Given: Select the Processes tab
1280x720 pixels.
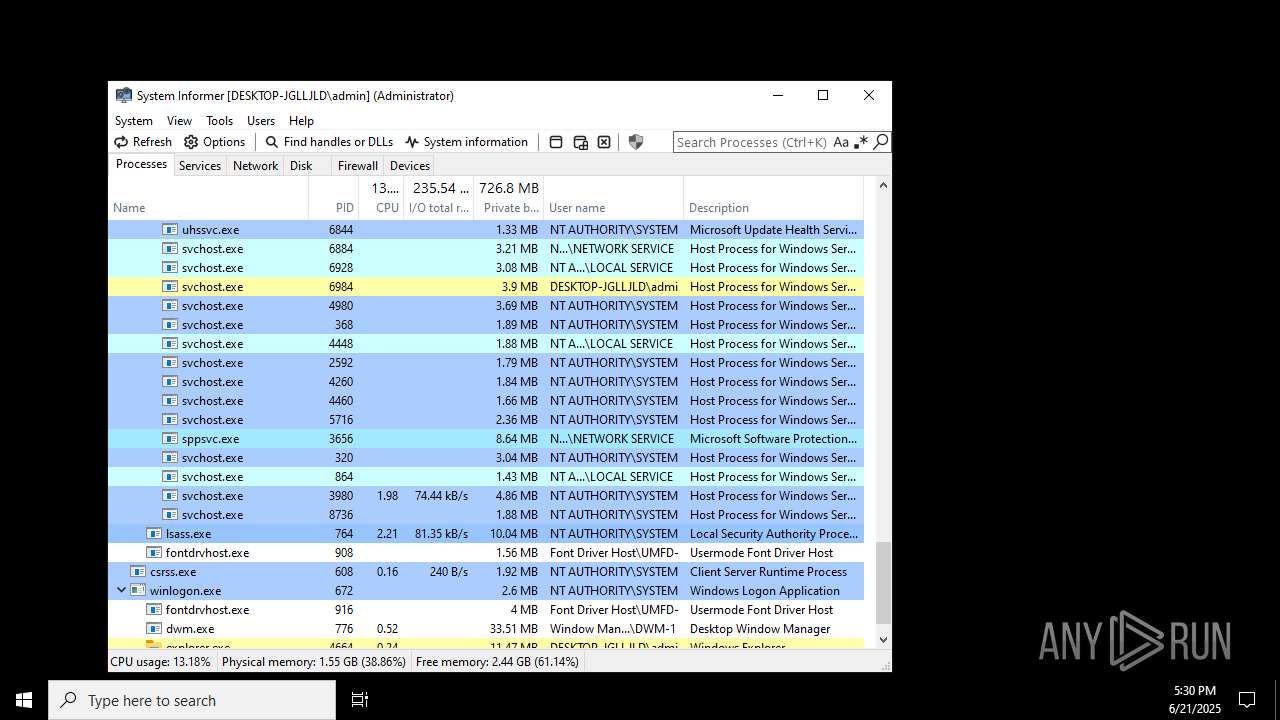Looking at the screenshot, I should click(141, 164).
